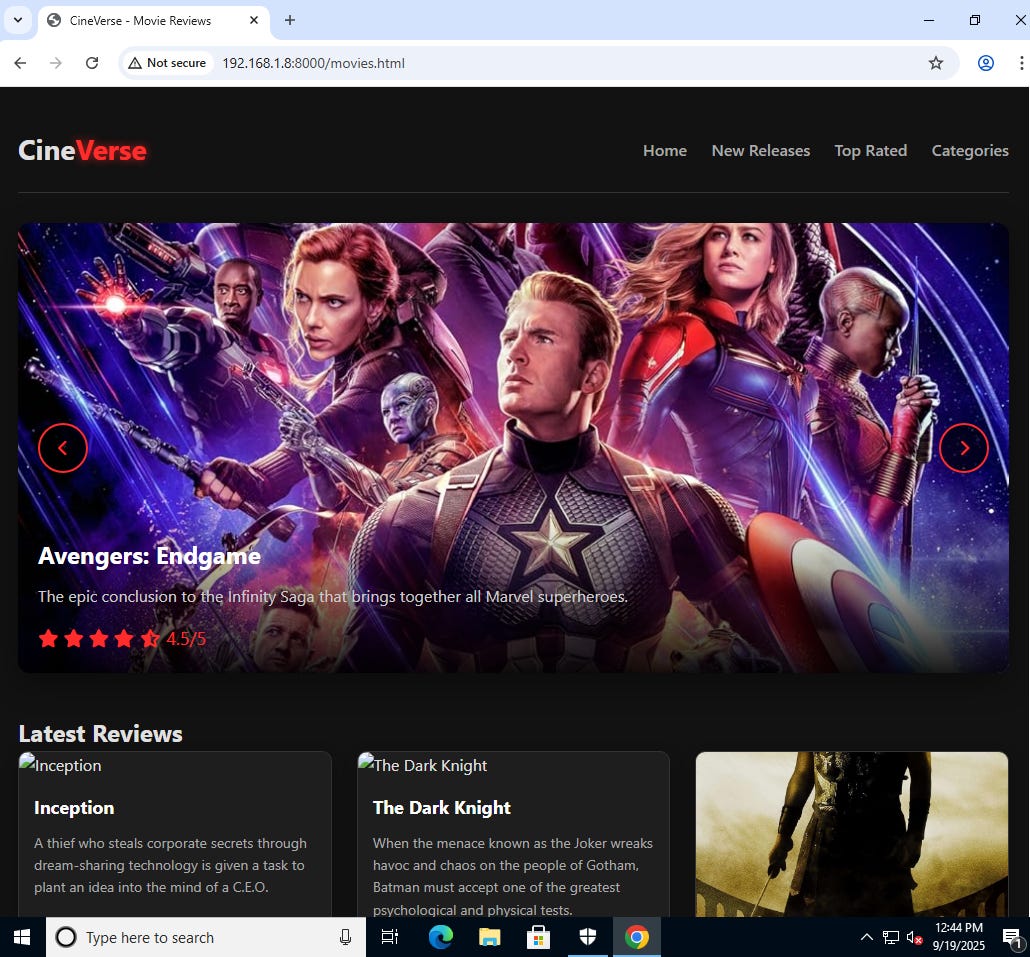Expand hidden system tray icons
This screenshot has width=1030, height=957.
(867, 937)
